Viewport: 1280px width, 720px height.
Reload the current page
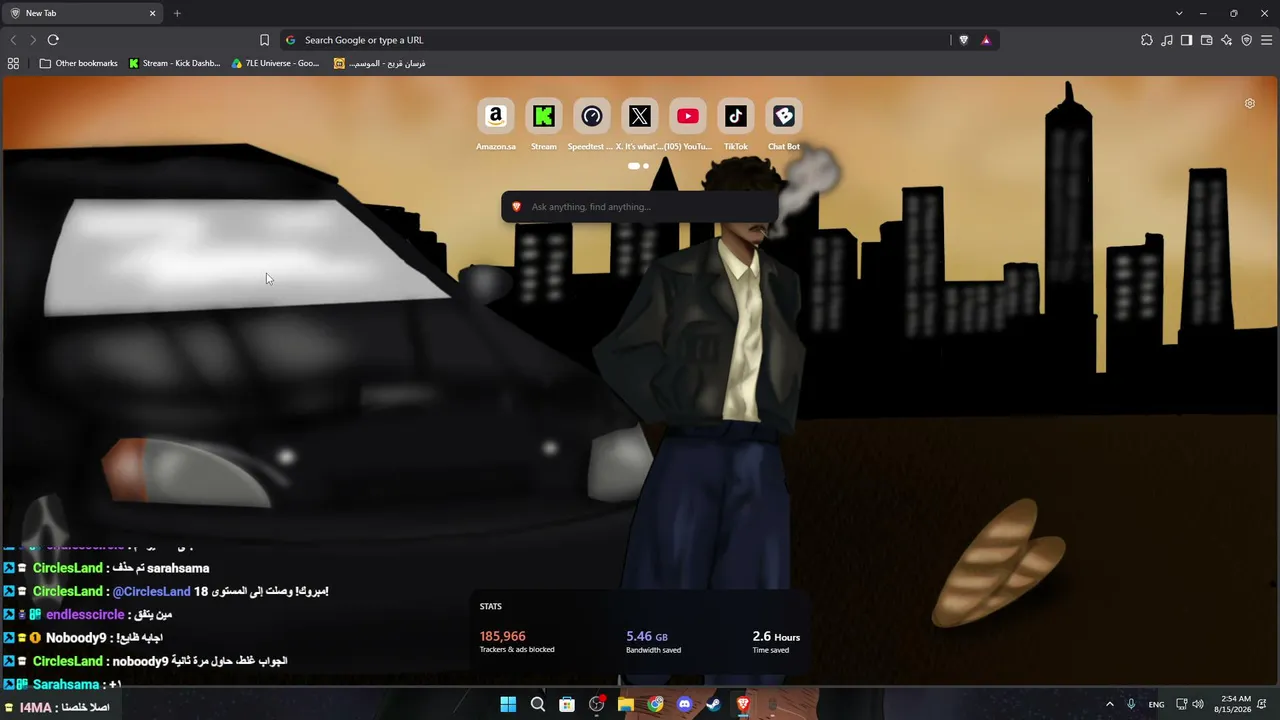[x=53, y=40]
